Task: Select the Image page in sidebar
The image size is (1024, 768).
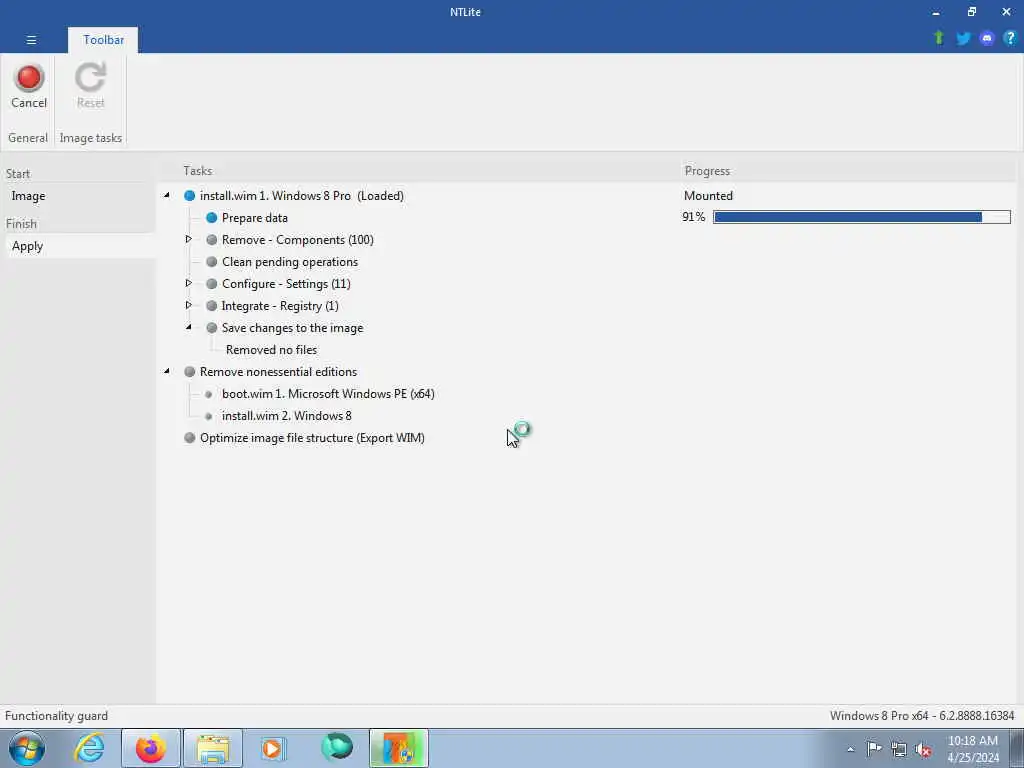Action: click(x=28, y=196)
